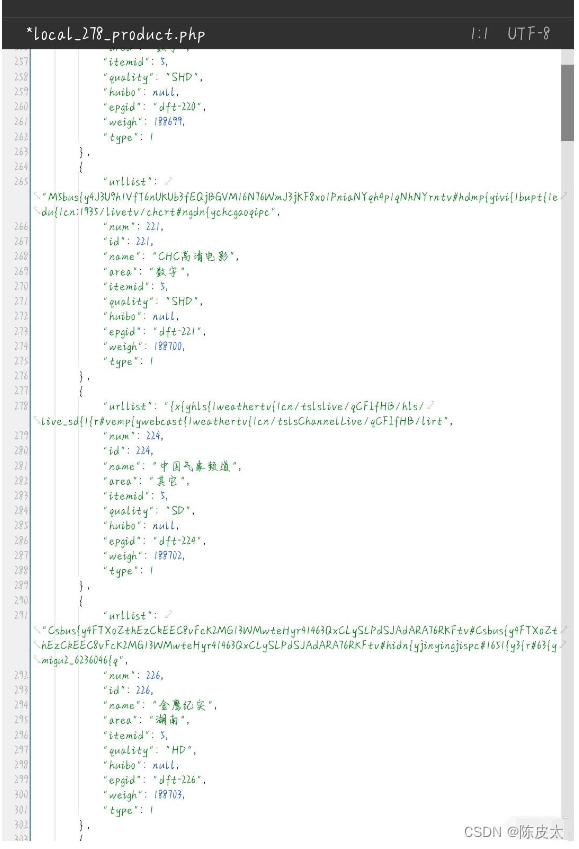Click the CSDN @陈皮太 watermark link
This screenshot has width=579, height=849.
click(513, 832)
